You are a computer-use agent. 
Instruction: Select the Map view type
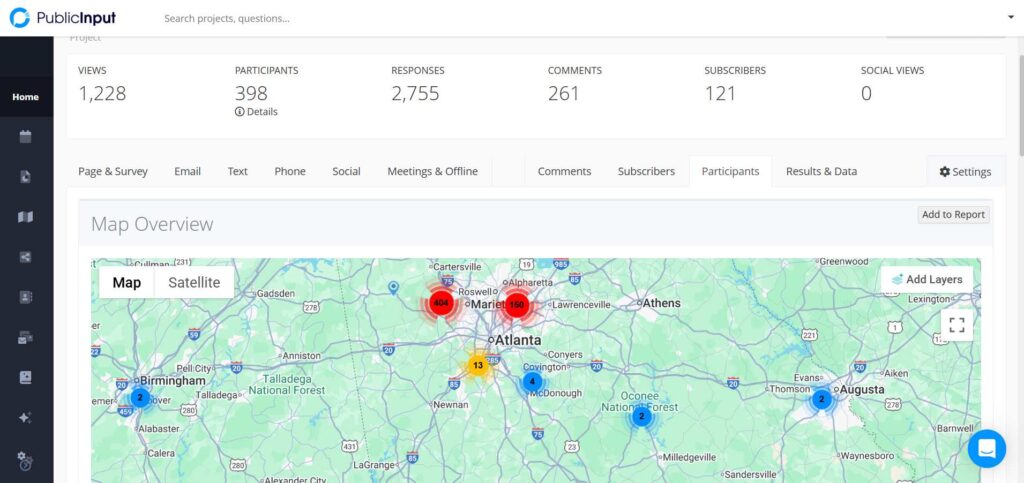127,282
